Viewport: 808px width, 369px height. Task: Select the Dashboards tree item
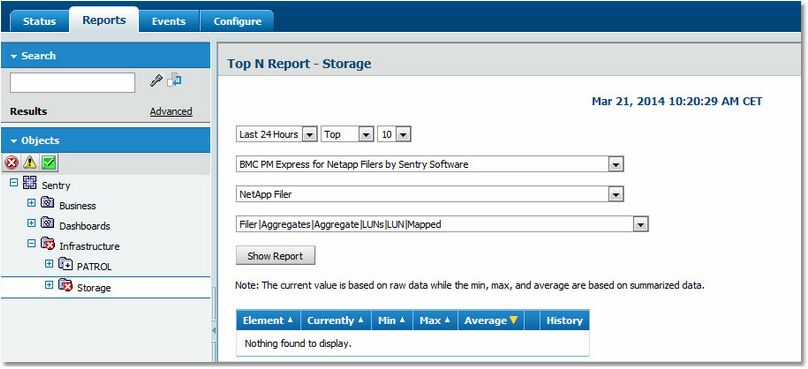(x=85, y=226)
